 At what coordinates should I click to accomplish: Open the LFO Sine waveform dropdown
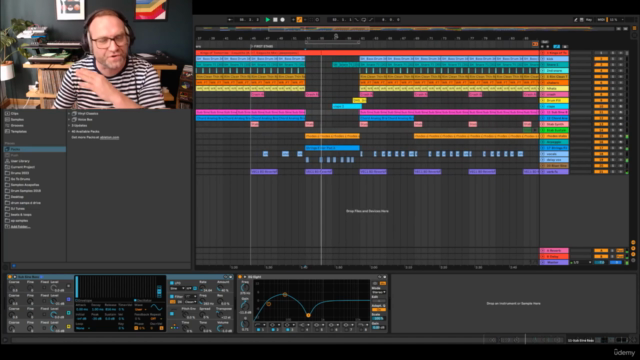point(178,289)
